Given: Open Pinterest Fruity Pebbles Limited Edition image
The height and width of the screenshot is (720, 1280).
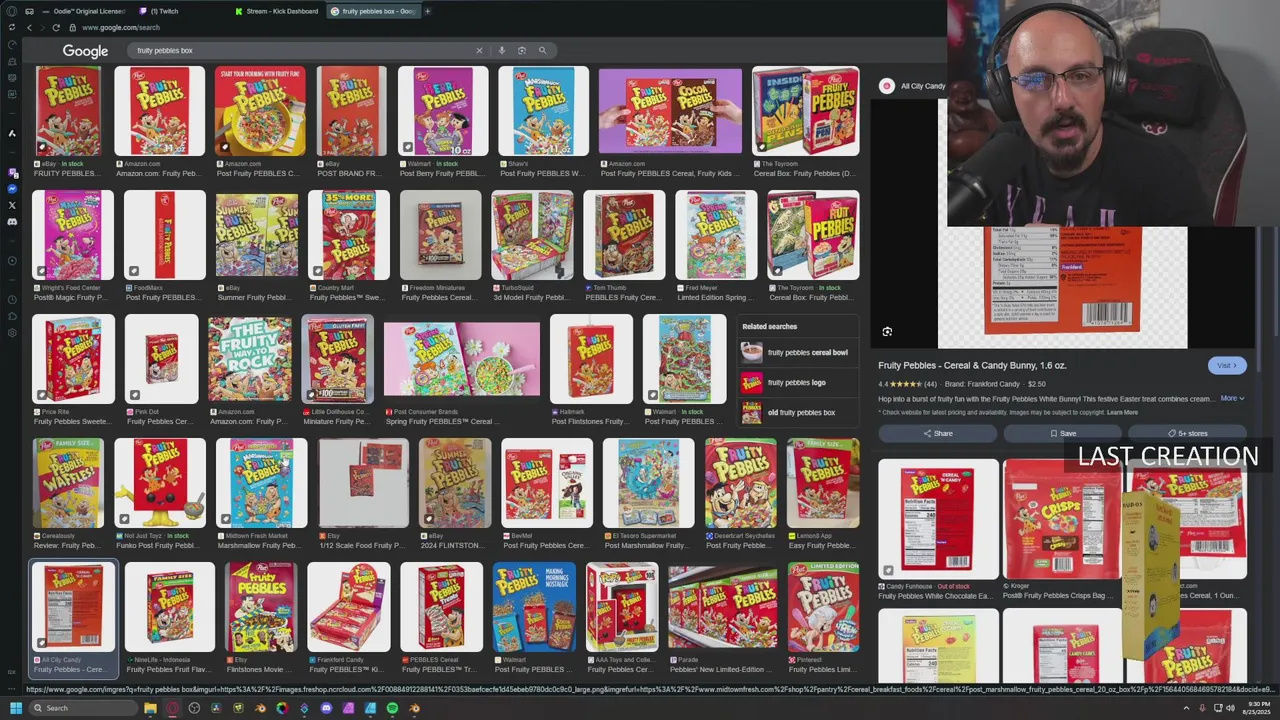Looking at the screenshot, I should pyautogui.click(x=823, y=607).
